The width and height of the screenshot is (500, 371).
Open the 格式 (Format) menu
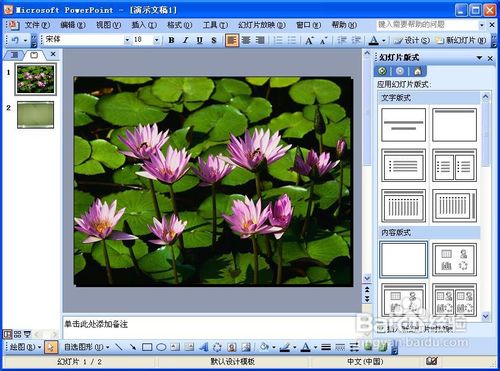179,25
